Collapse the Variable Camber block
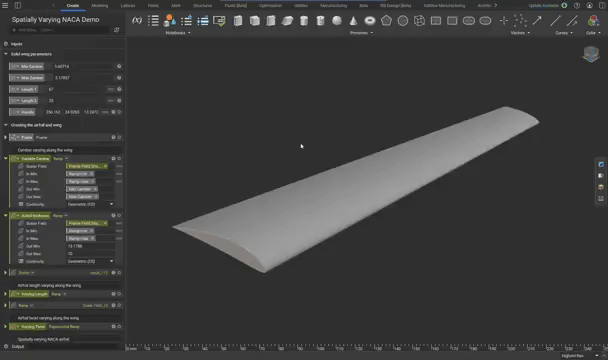This screenshot has width=608, height=360. click(5, 158)
